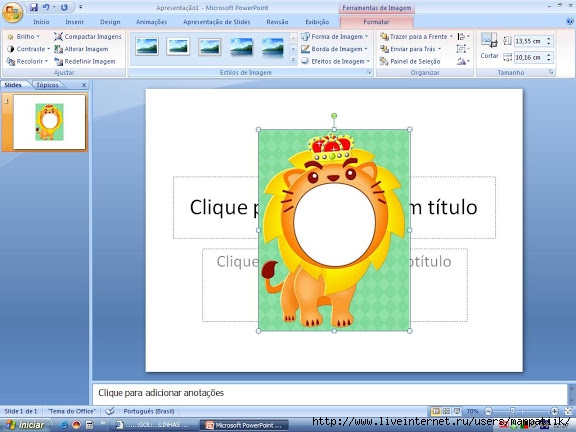Open Estilos de Imagem dialog launcher

(x=368, y=72)
